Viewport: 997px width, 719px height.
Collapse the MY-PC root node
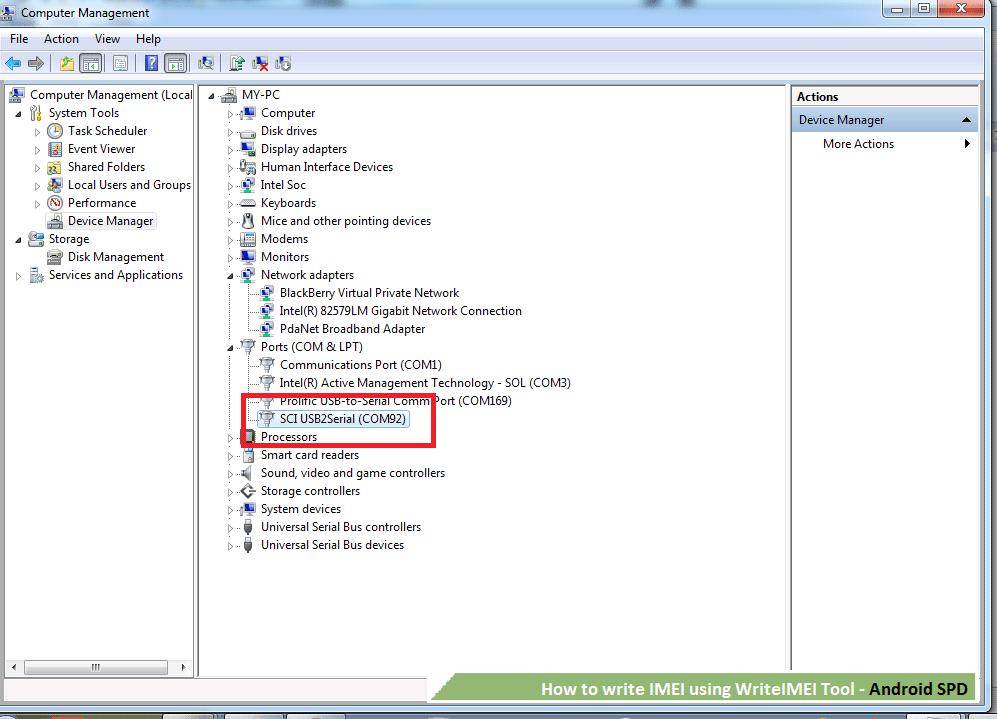pyautogui.click(x=212, y=96)
